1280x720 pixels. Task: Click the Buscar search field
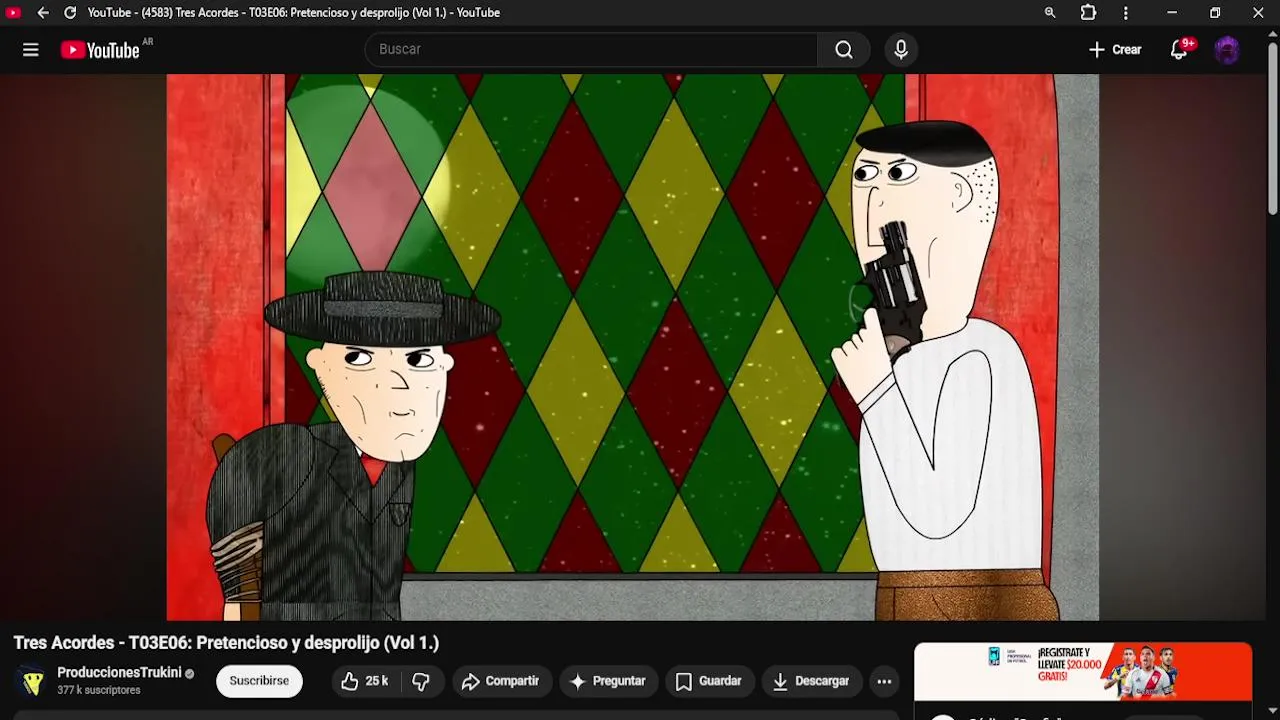click(x=591, y=49)
